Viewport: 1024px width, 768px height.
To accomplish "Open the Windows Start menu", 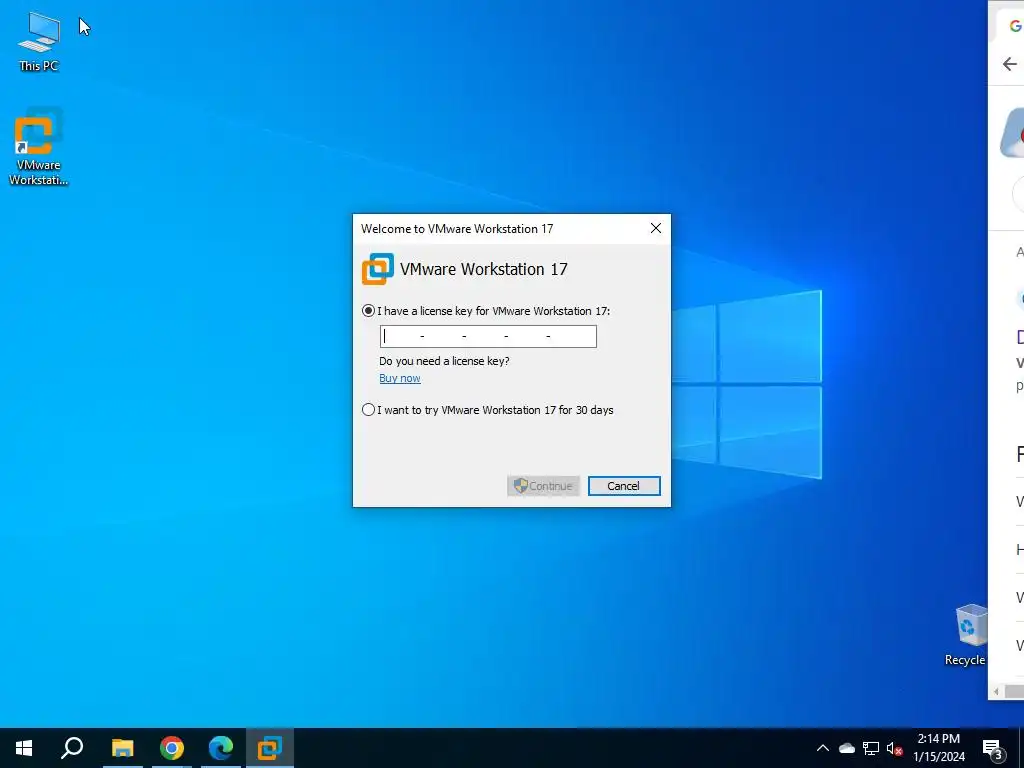I will pyautogui.click(x=24, y=748).
